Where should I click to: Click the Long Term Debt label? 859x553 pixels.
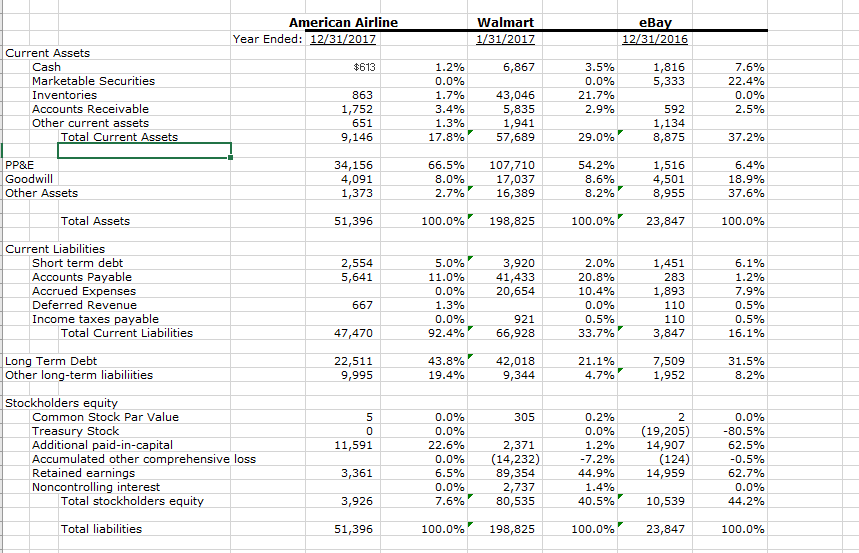point(51,361)
